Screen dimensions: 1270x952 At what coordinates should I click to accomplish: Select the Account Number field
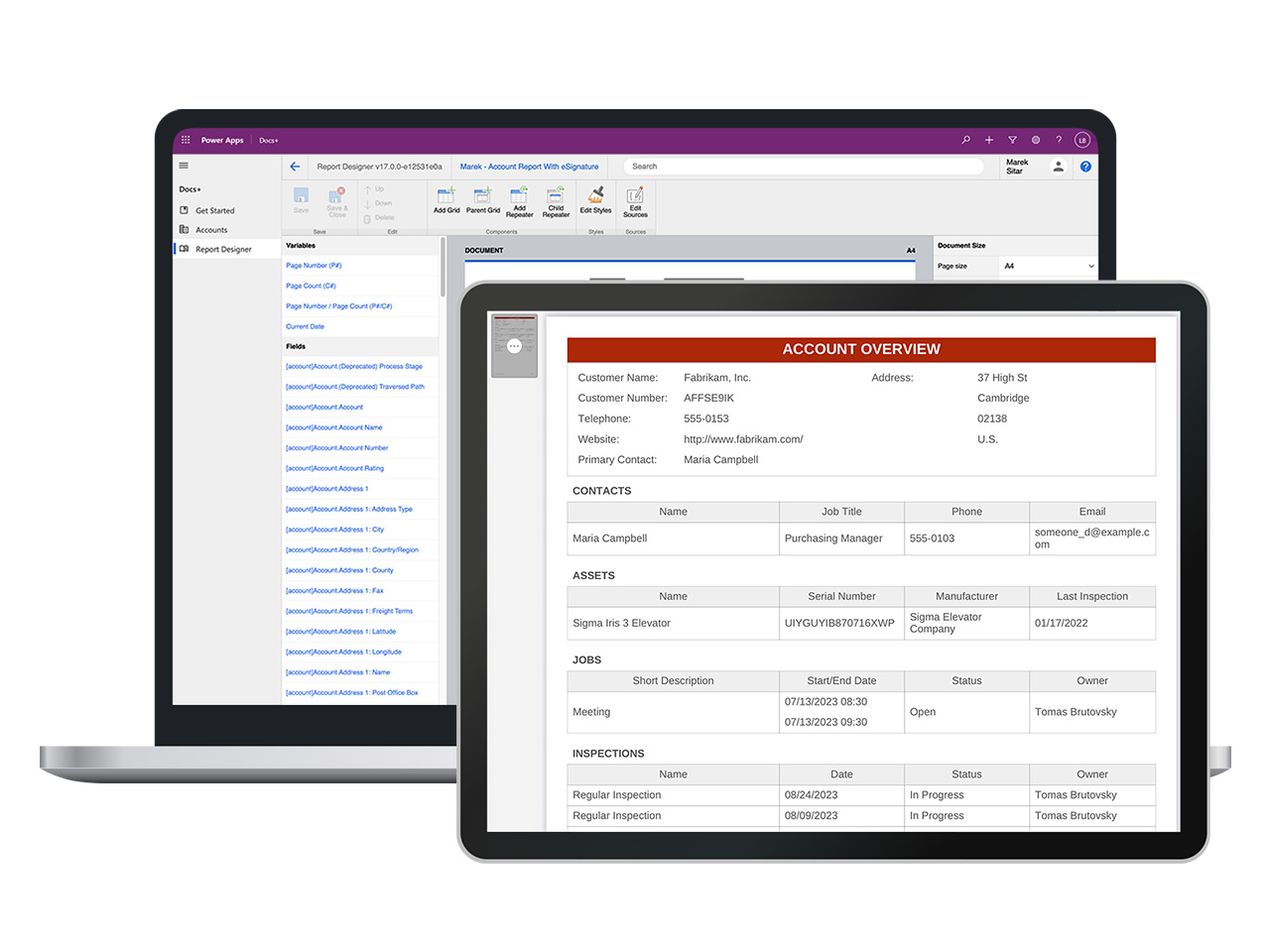pos(337,448)
